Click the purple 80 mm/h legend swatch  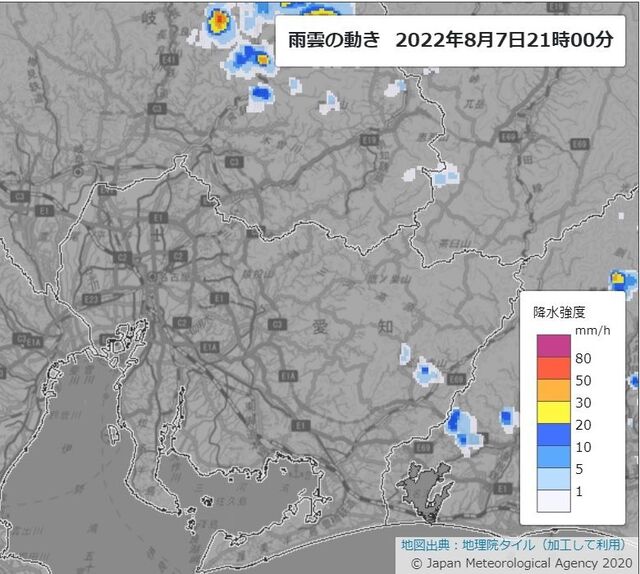(x=553, y=346)
